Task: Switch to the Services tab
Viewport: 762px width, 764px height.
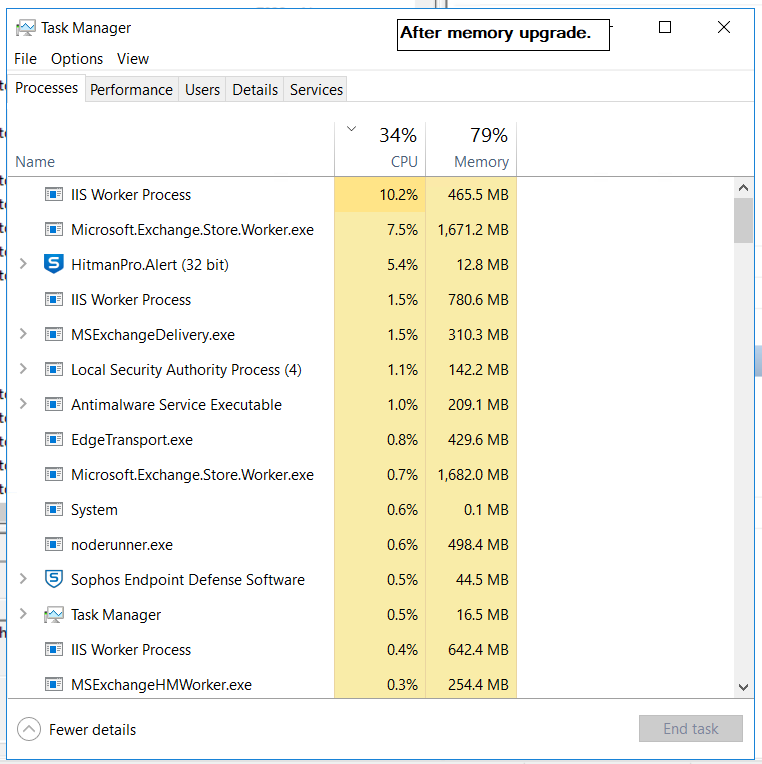Action: [x=316, y=90]
